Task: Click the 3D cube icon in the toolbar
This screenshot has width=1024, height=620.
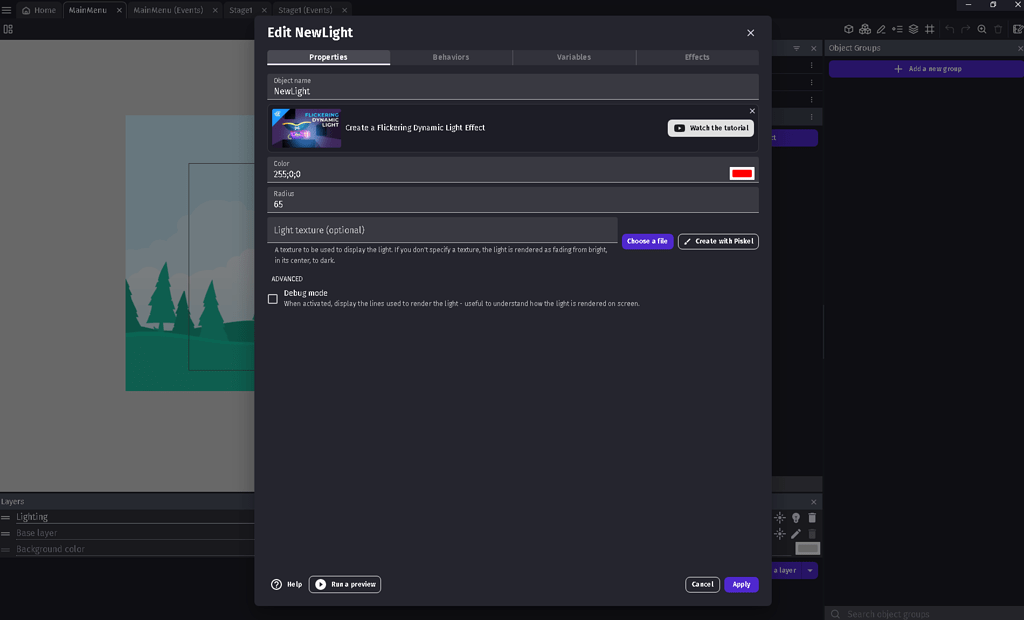Action: point(849,29)
